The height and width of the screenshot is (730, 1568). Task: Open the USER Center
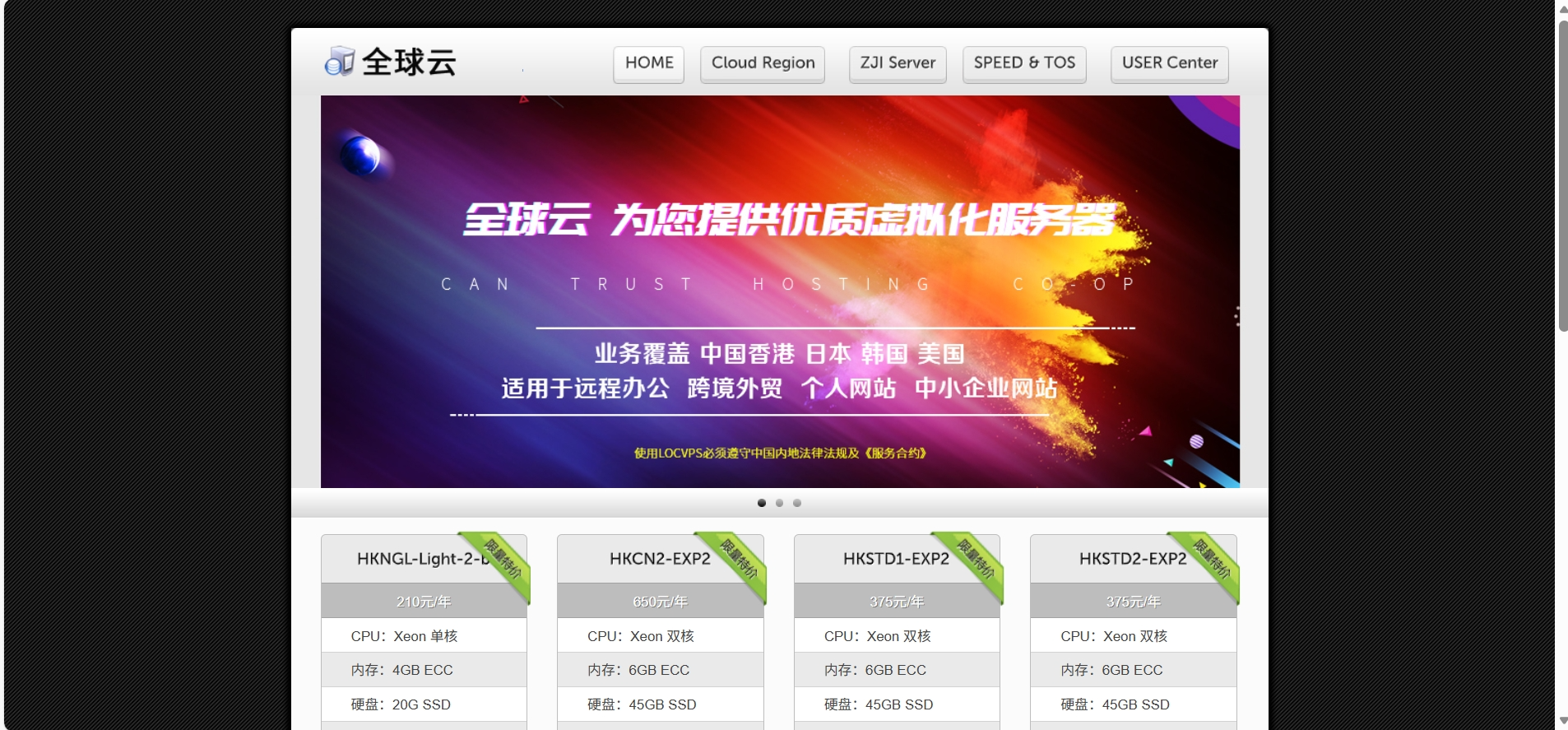click(1169, 63)
